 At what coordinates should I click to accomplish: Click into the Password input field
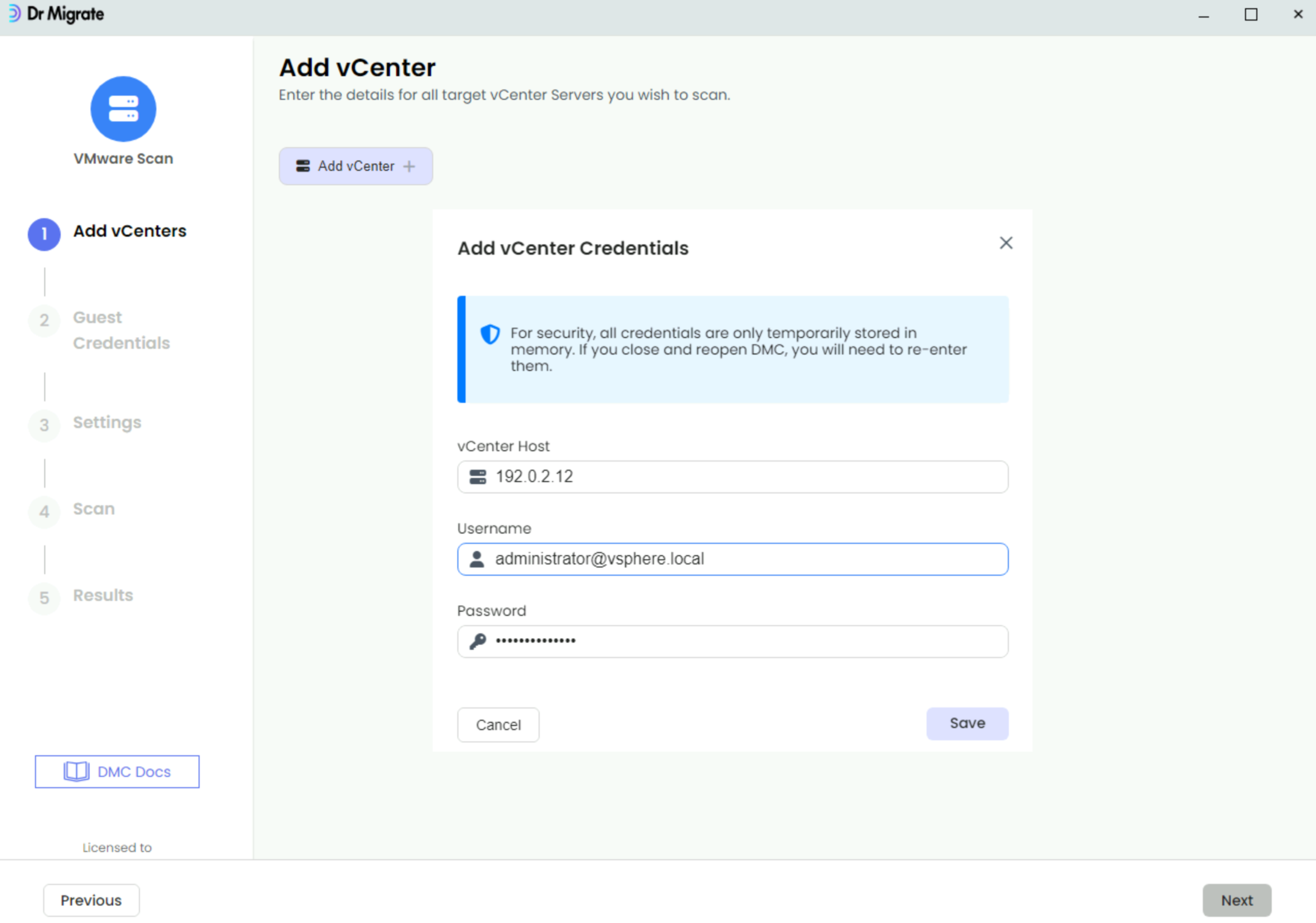745,641
